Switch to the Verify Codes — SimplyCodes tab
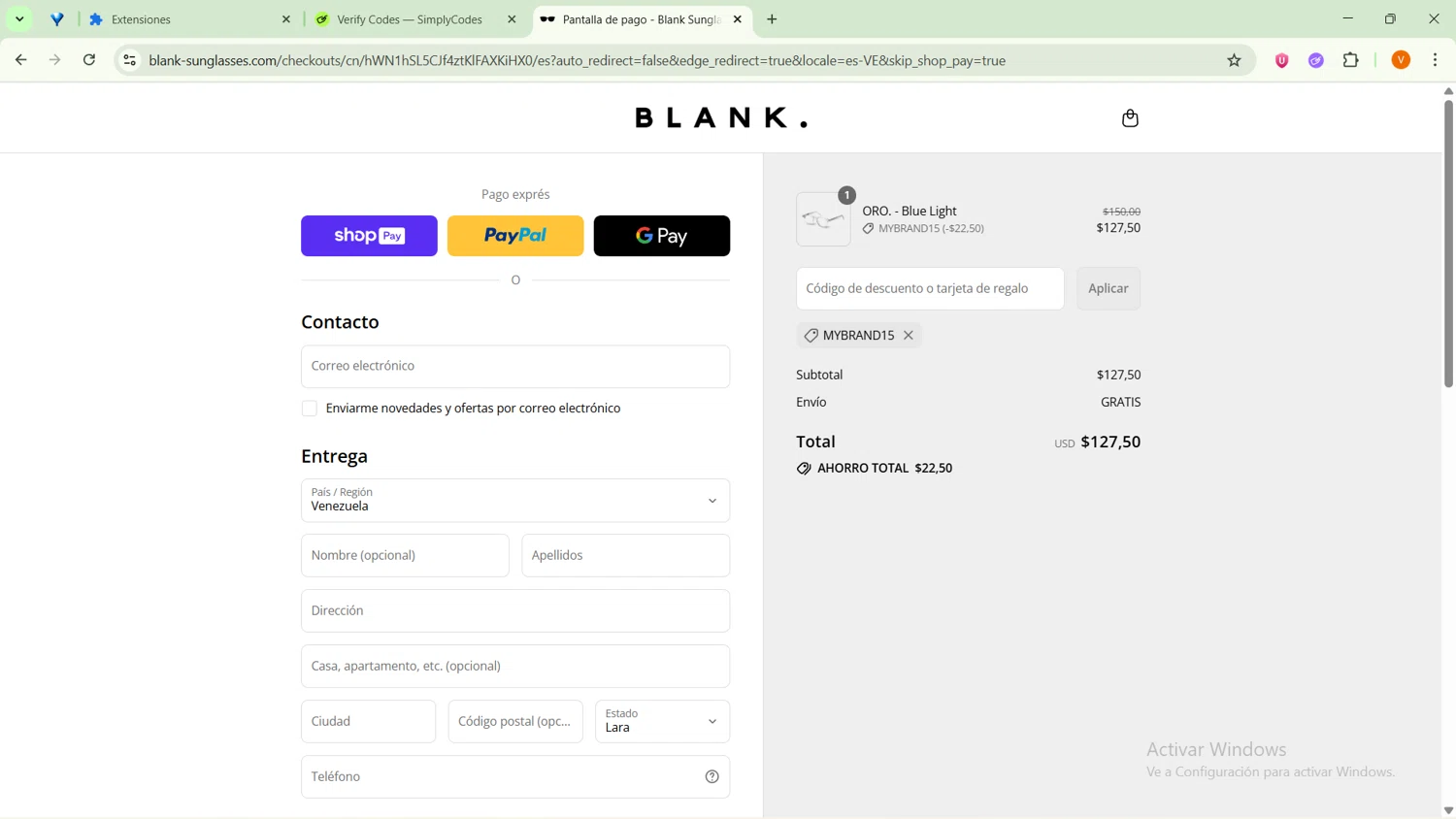The width and height of the screenshot is (1456, 819). coord(415,19)
